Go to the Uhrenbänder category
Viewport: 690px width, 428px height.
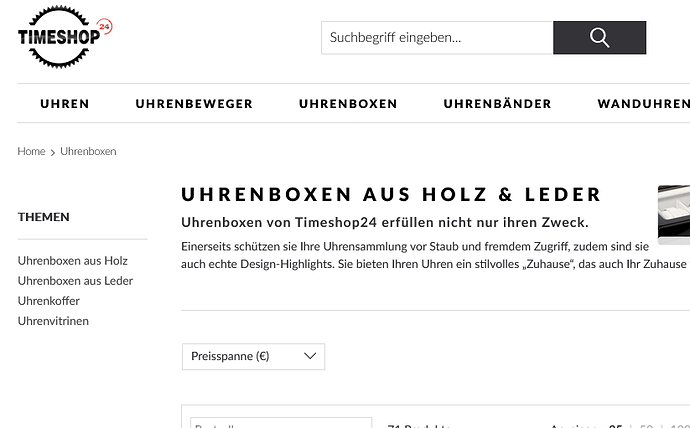(x=497, y=104)
